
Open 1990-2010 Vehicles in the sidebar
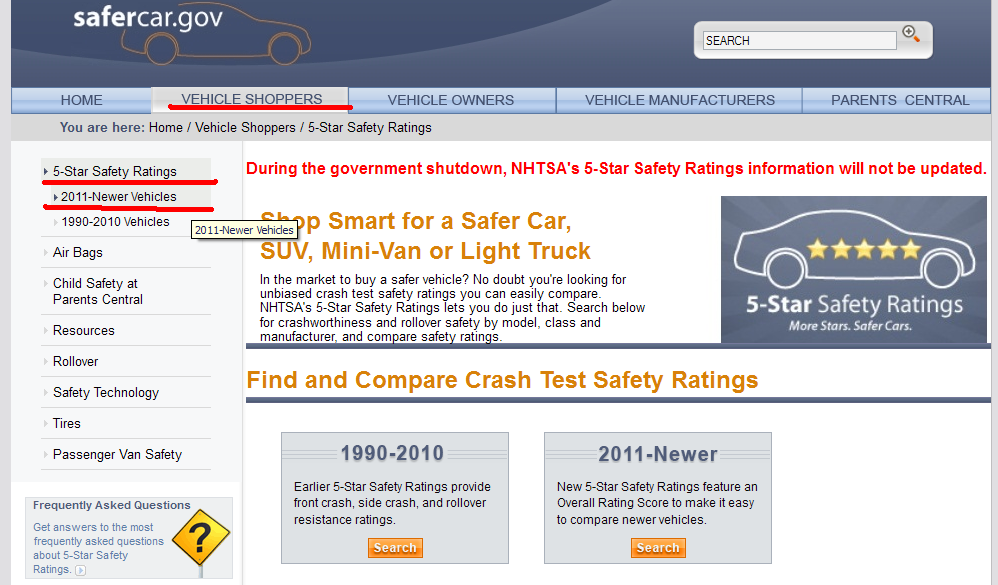tap(115, 222)
